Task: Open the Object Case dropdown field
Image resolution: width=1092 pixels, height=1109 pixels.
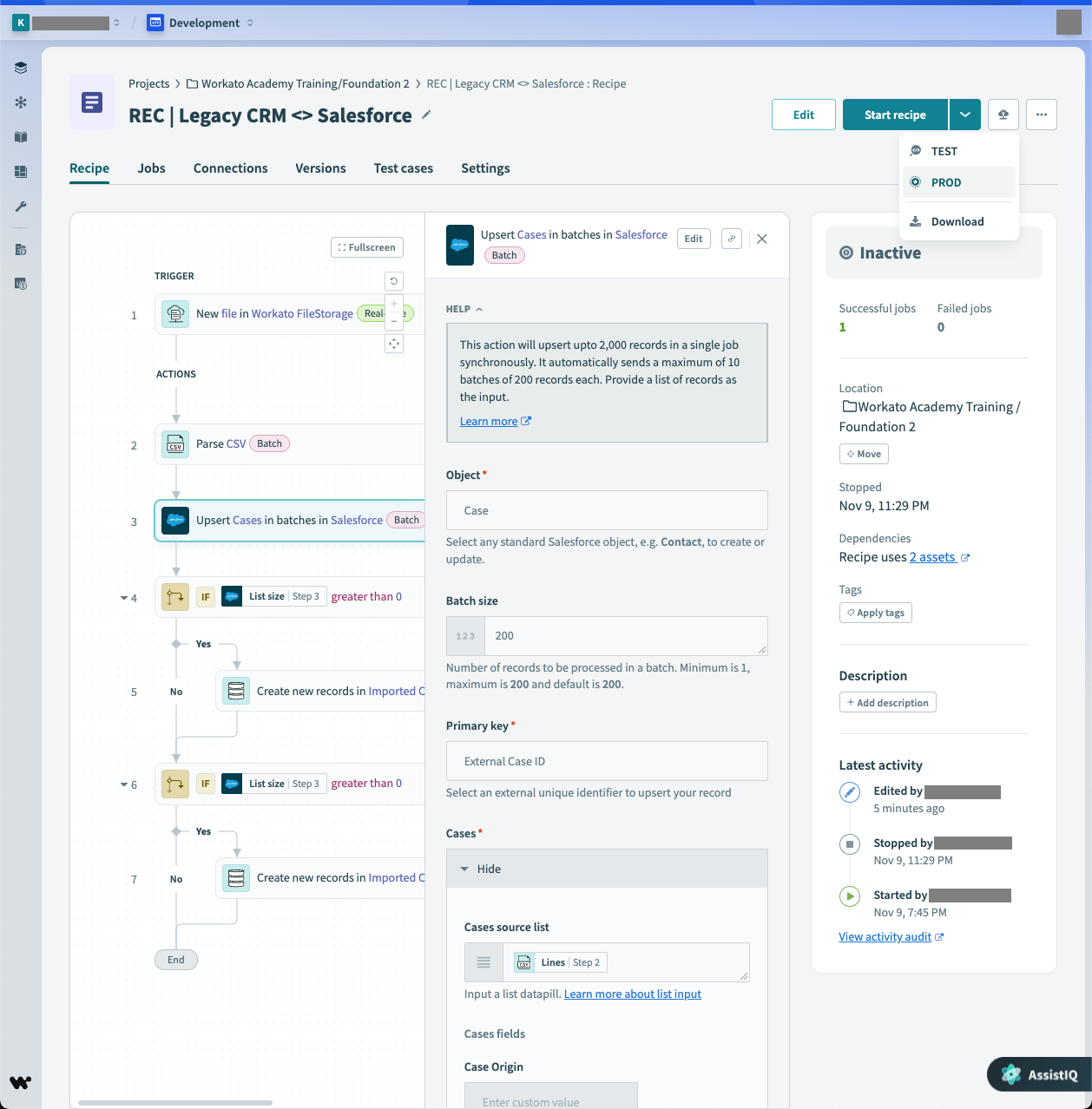Action: [x=607, y=510]
